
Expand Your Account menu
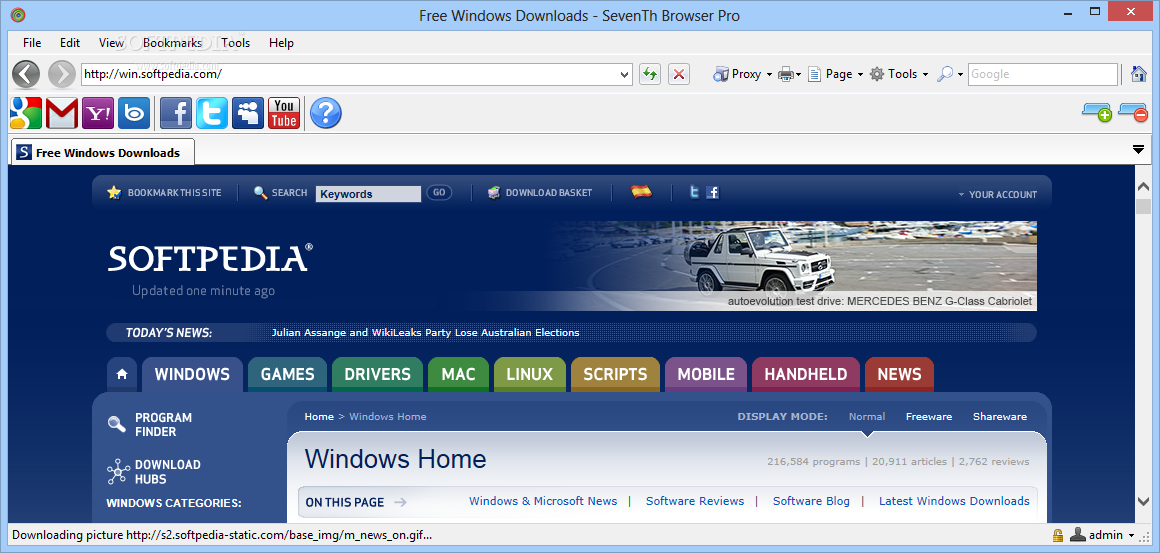point(998,194)
